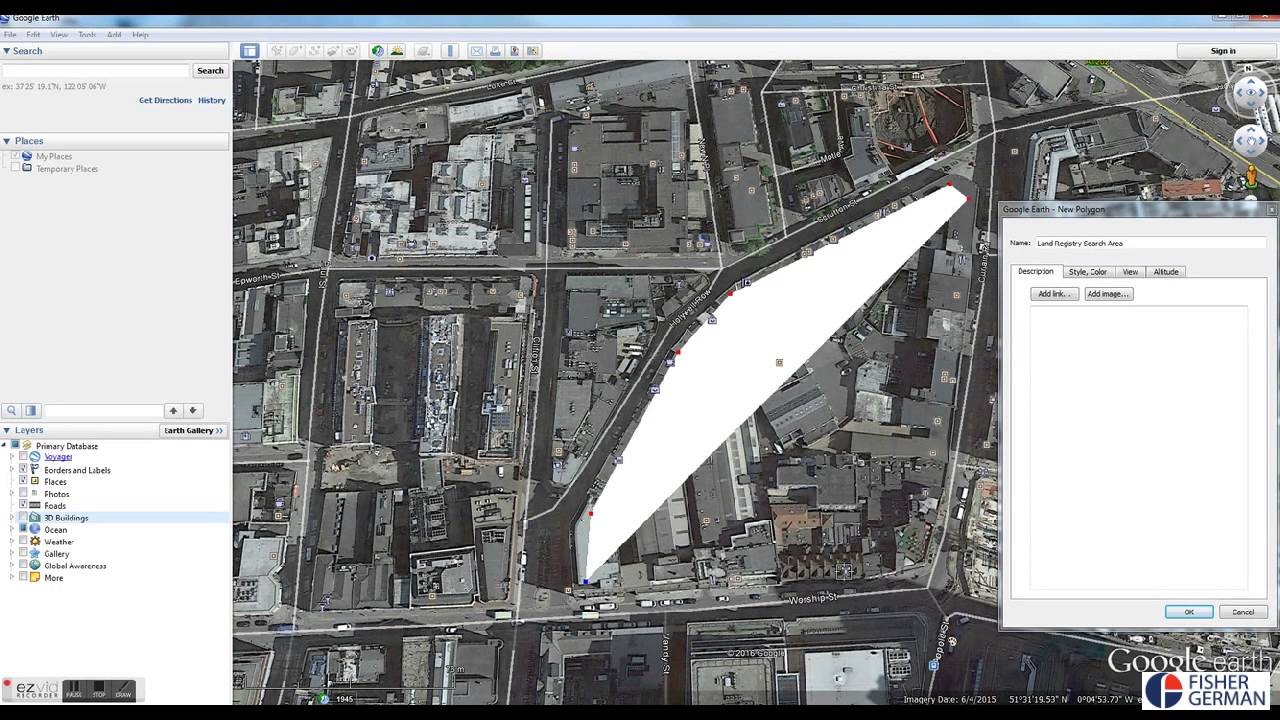
Task: Collapse the Primary Database tree node
Action: pos(4,445)
